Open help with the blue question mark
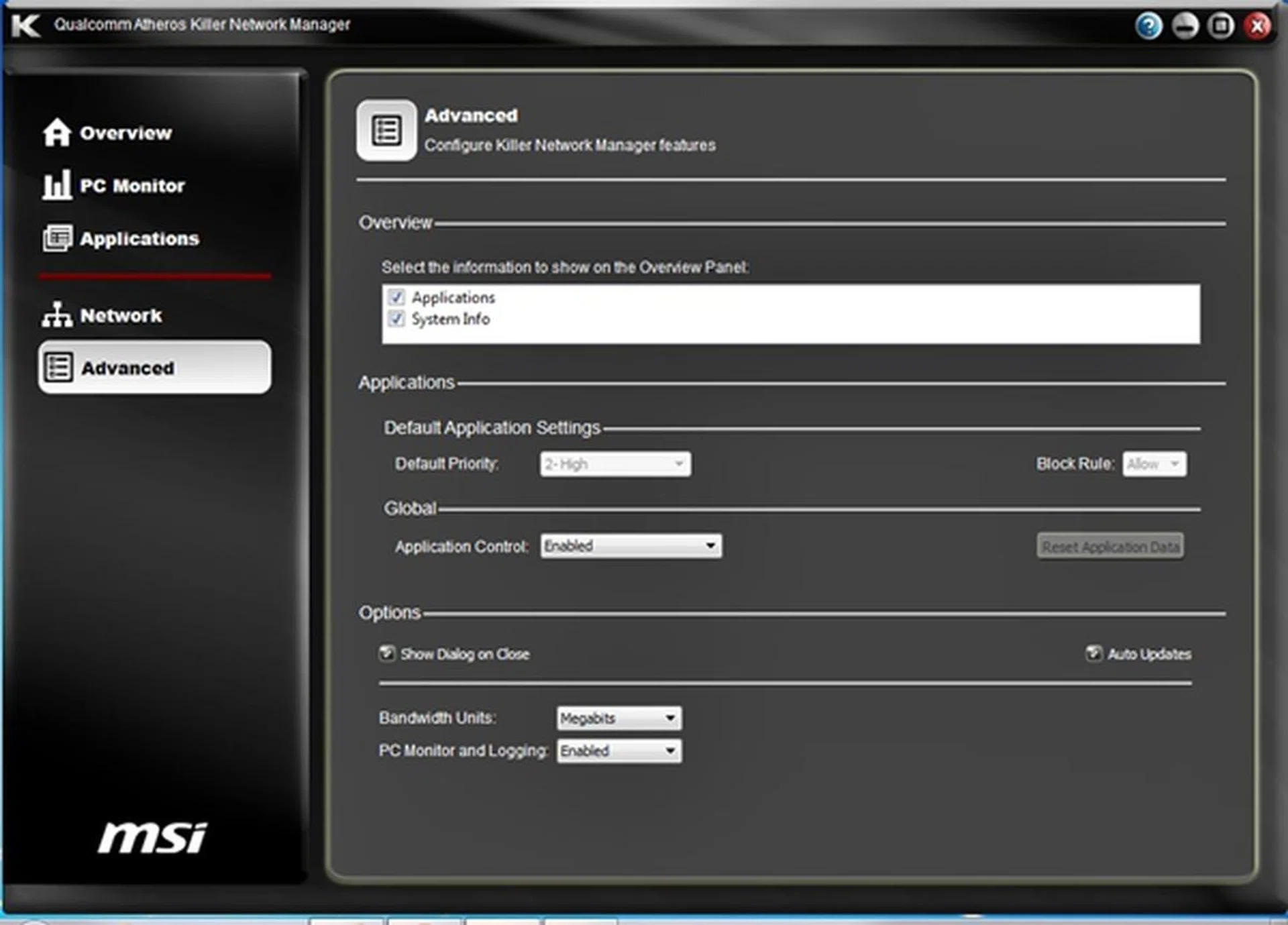Viewport: 1288px width, 925px height. point(1148,26)
